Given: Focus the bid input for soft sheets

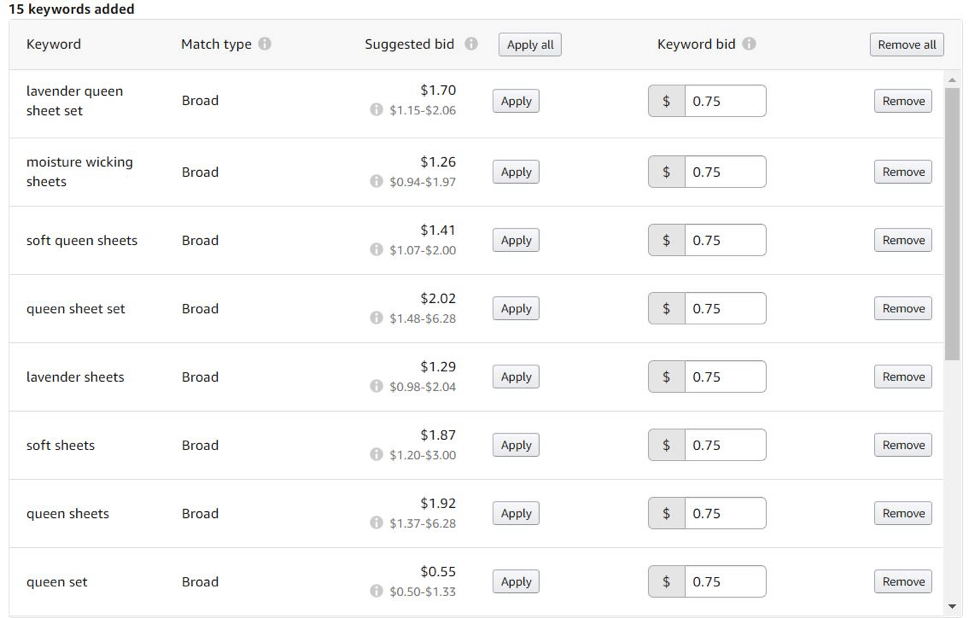Looking at the screenshot, I should (726, 445).
